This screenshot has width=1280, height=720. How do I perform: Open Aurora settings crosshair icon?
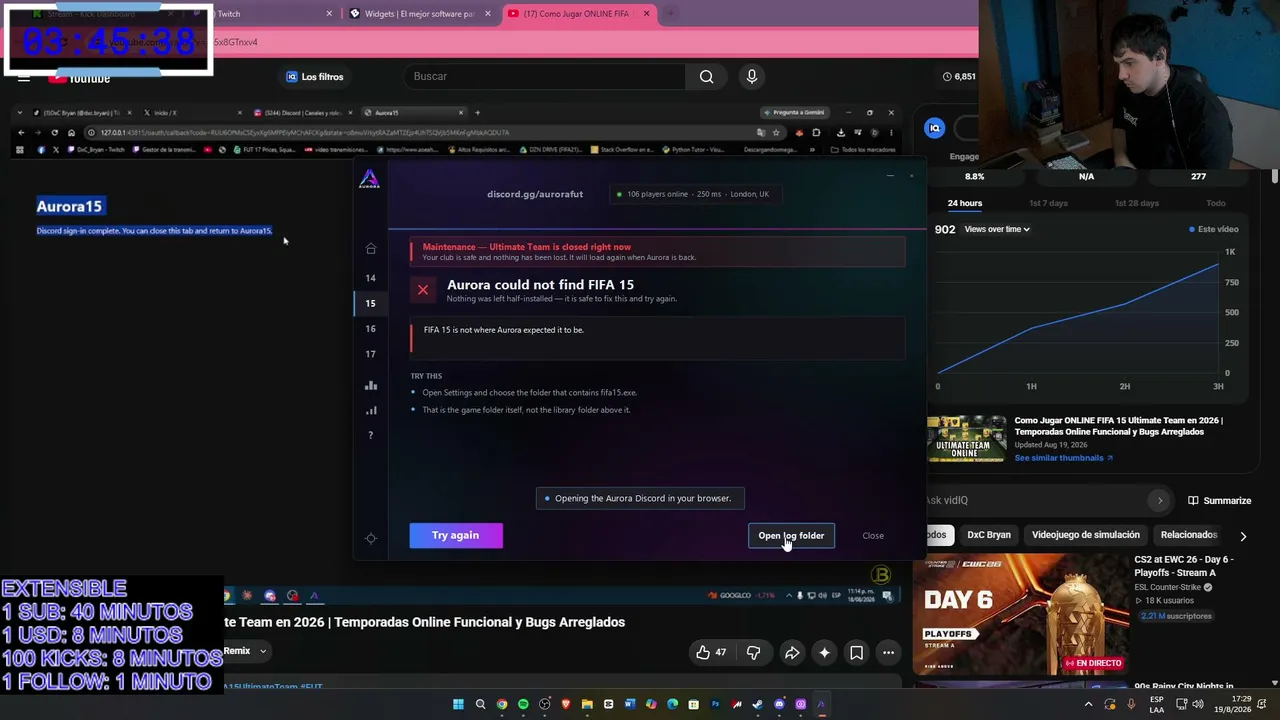tap(371, 538)
